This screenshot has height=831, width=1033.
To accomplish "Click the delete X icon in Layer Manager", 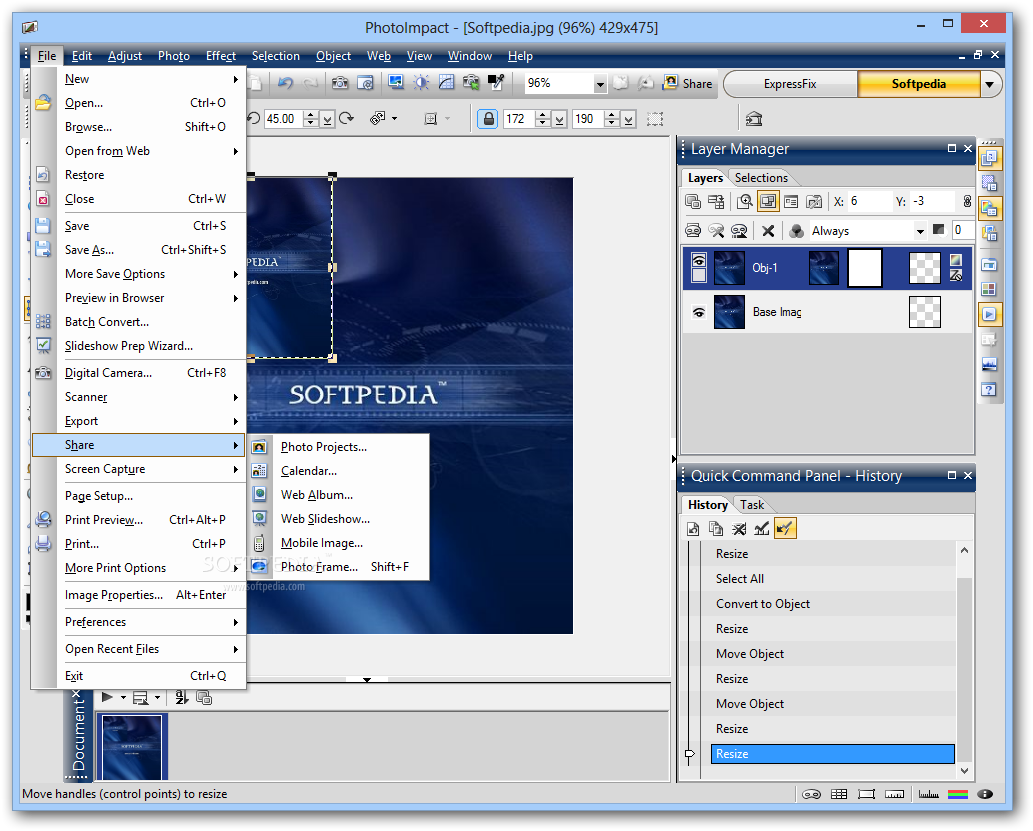I will coord(768,231).
